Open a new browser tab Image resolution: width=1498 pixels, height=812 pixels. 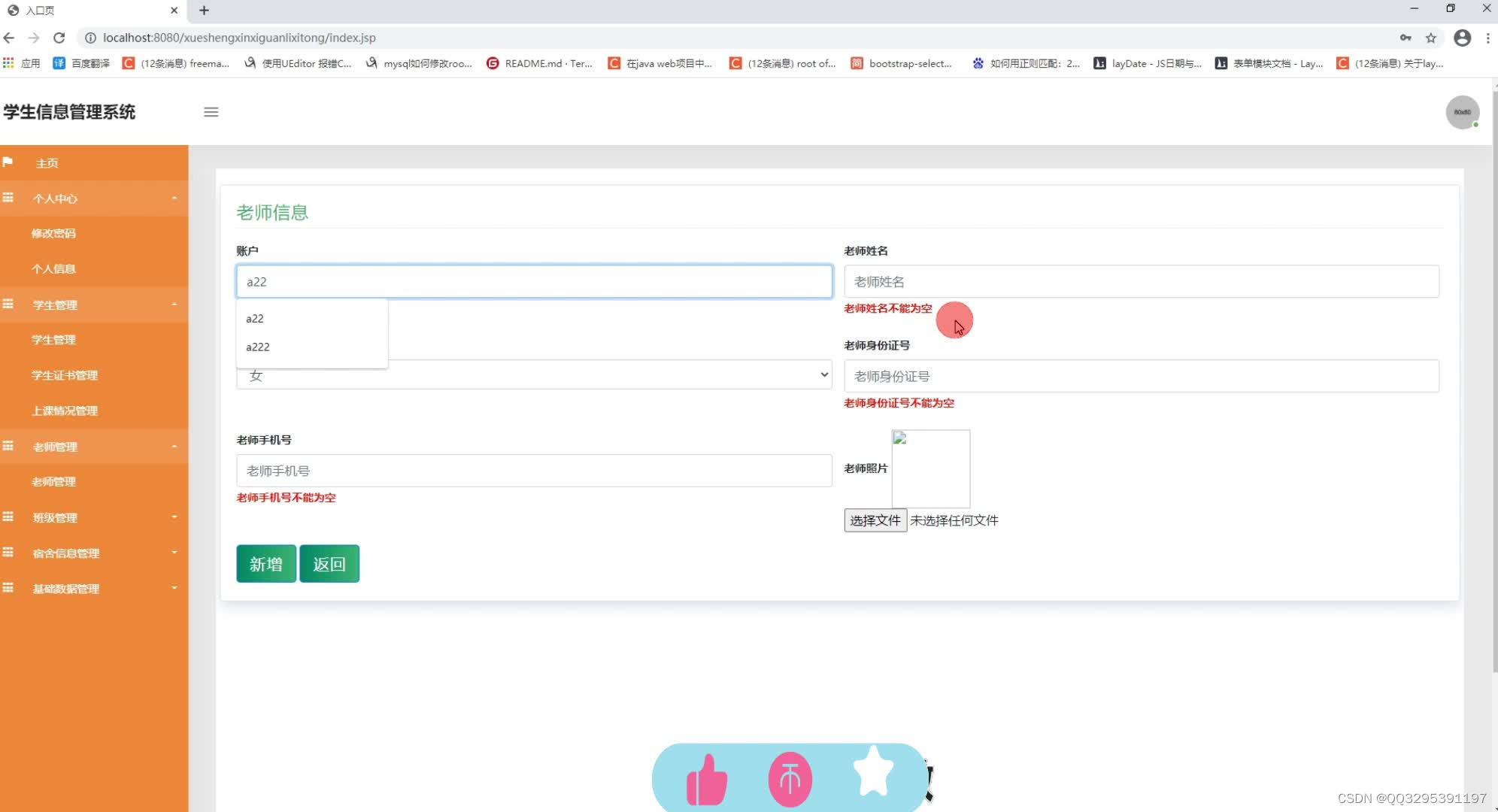tap(204, 11)
